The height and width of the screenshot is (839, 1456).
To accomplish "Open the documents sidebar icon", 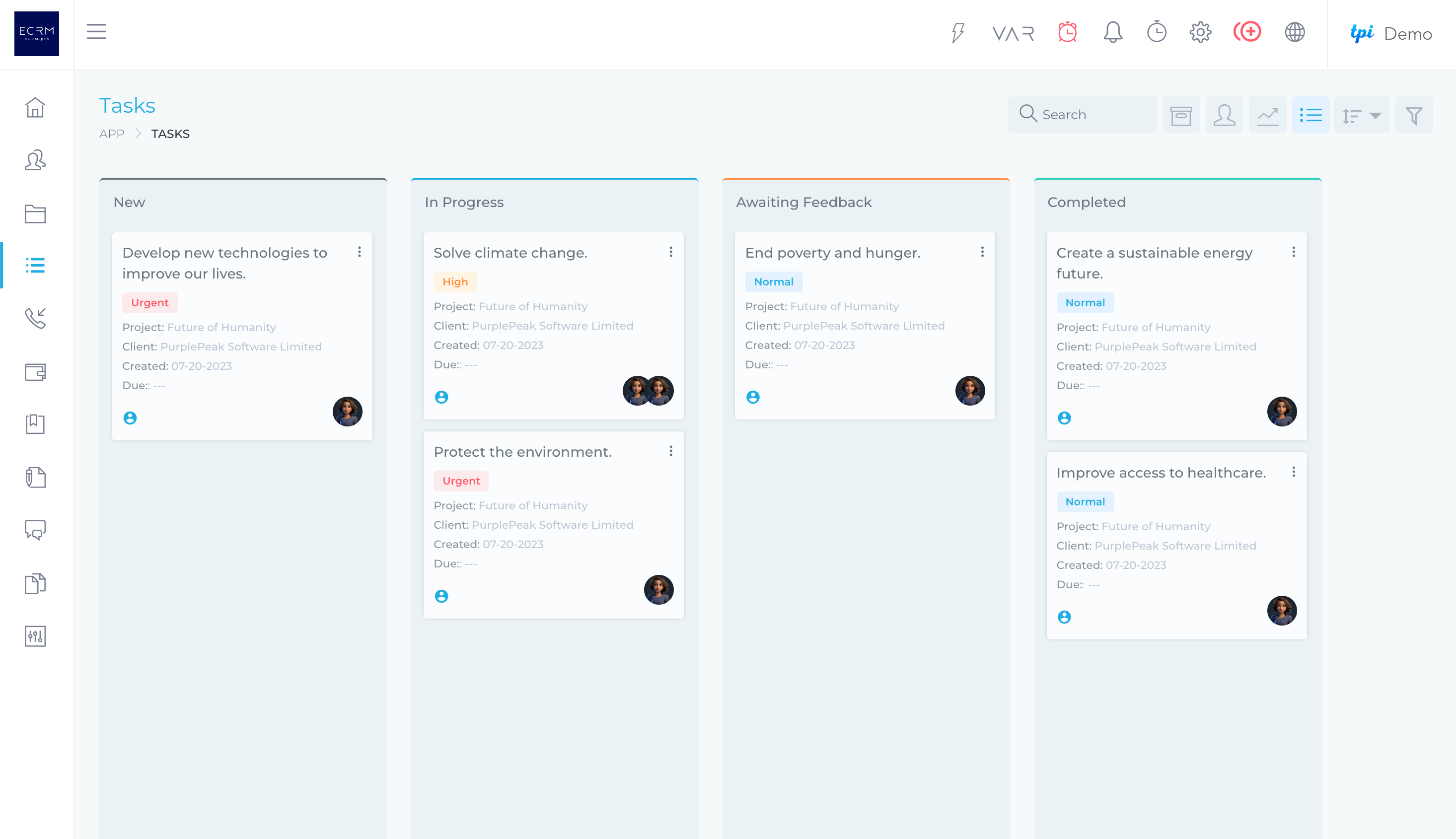I will click(x=35, y=583).
